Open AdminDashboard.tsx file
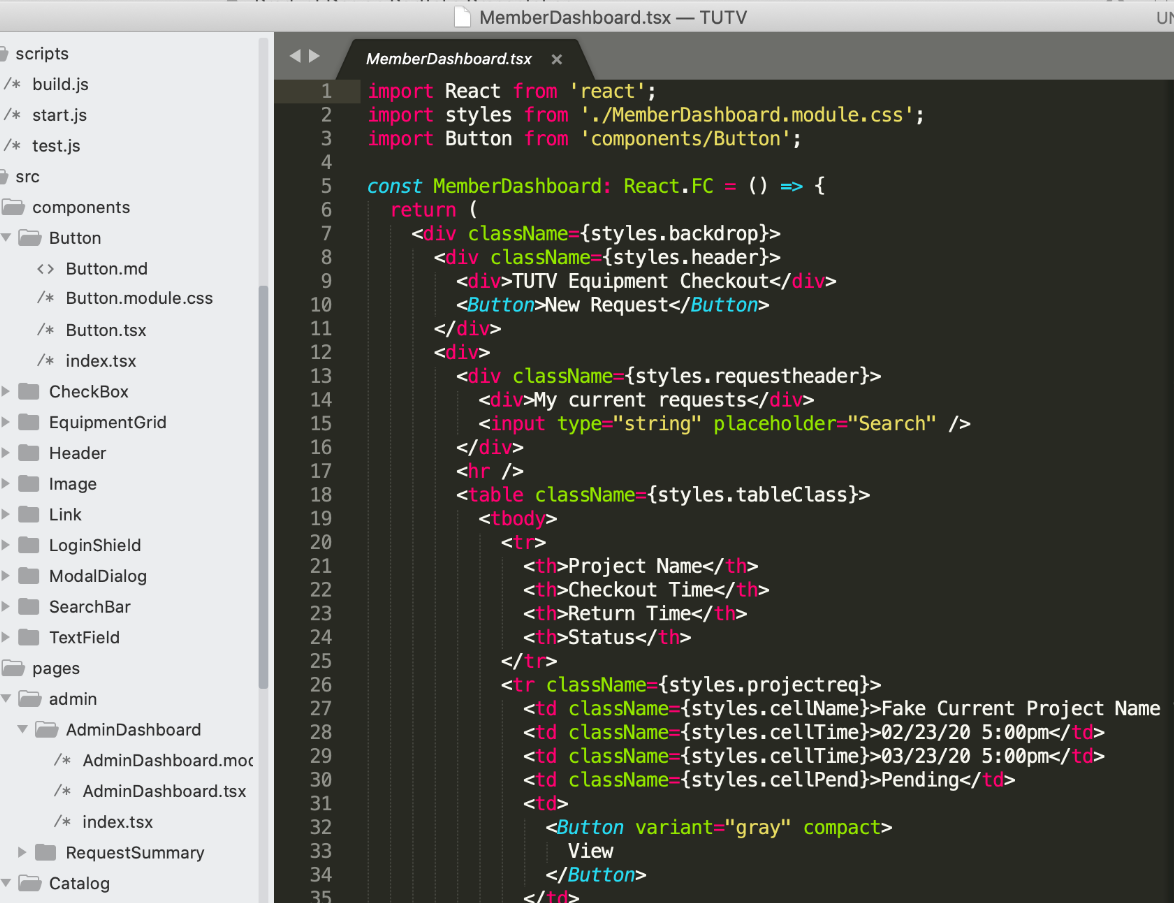Image resolution: width=1174 pixels, height=903 pixels. click(164, 791)
